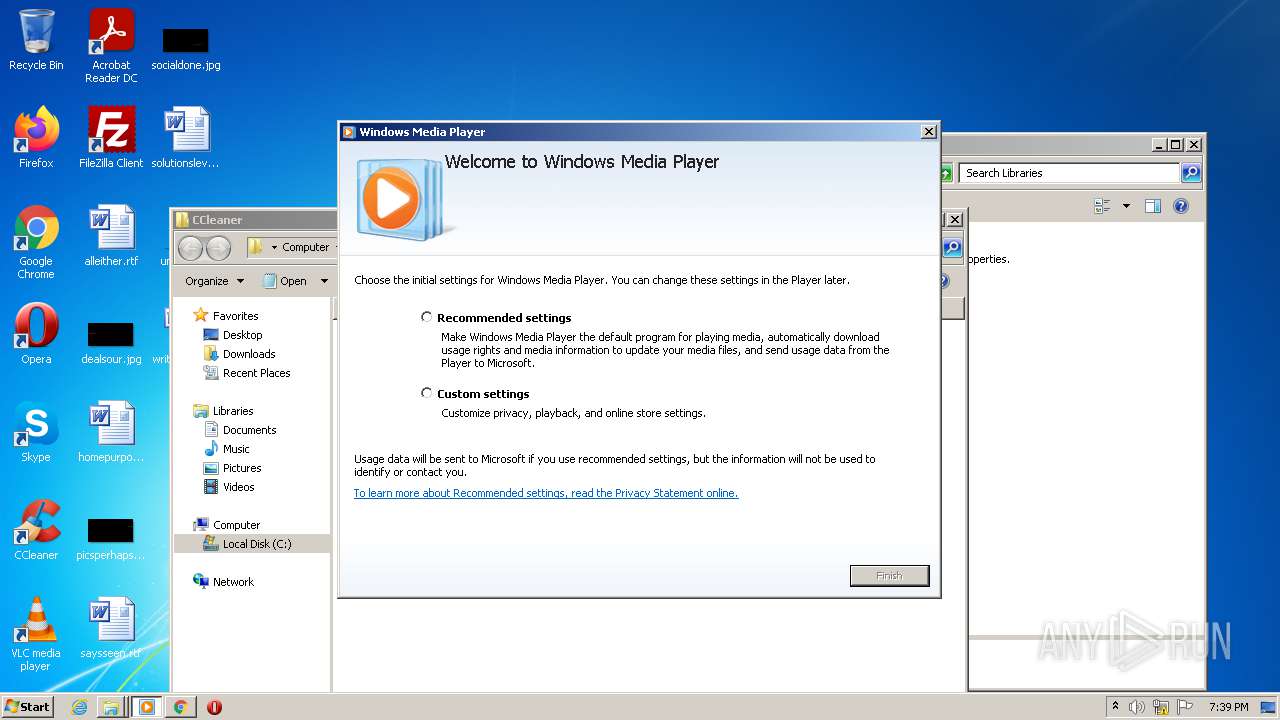Screen dimensions: 1280x720
Task: Open the Start menu
Action: tap(27, 706)
